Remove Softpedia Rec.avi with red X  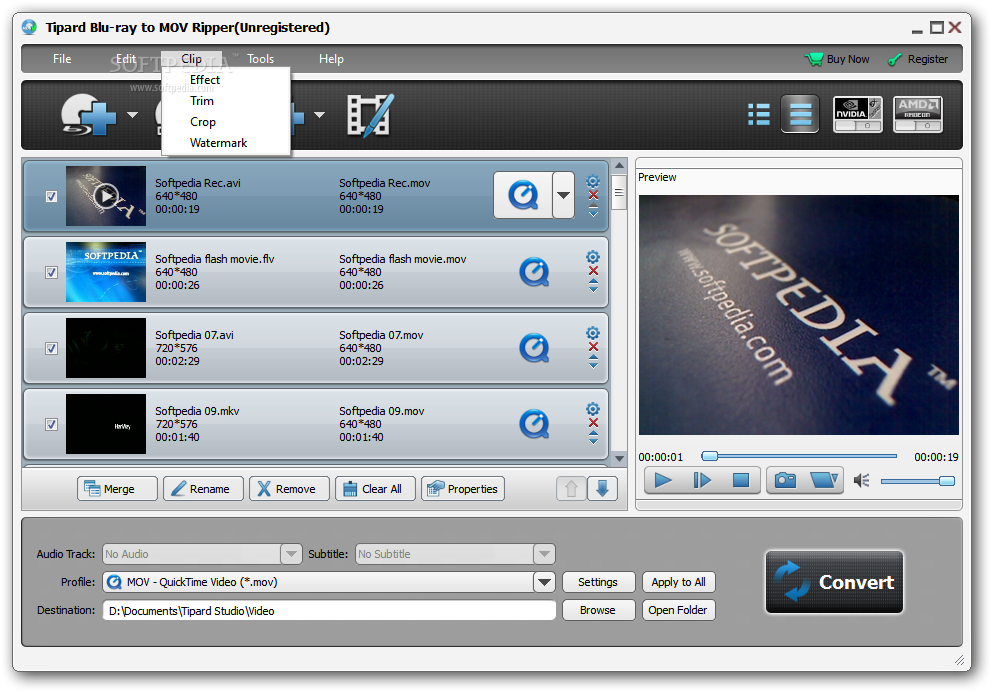tap(593, 195)
